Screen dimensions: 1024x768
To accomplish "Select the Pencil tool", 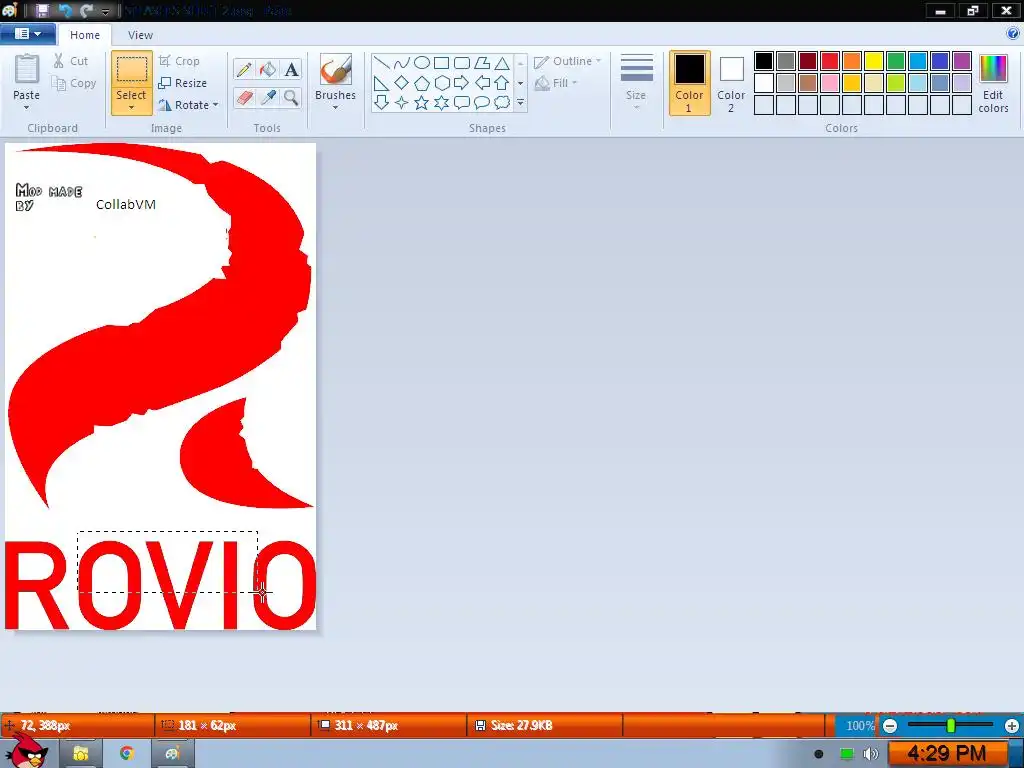I will [244, 69].
